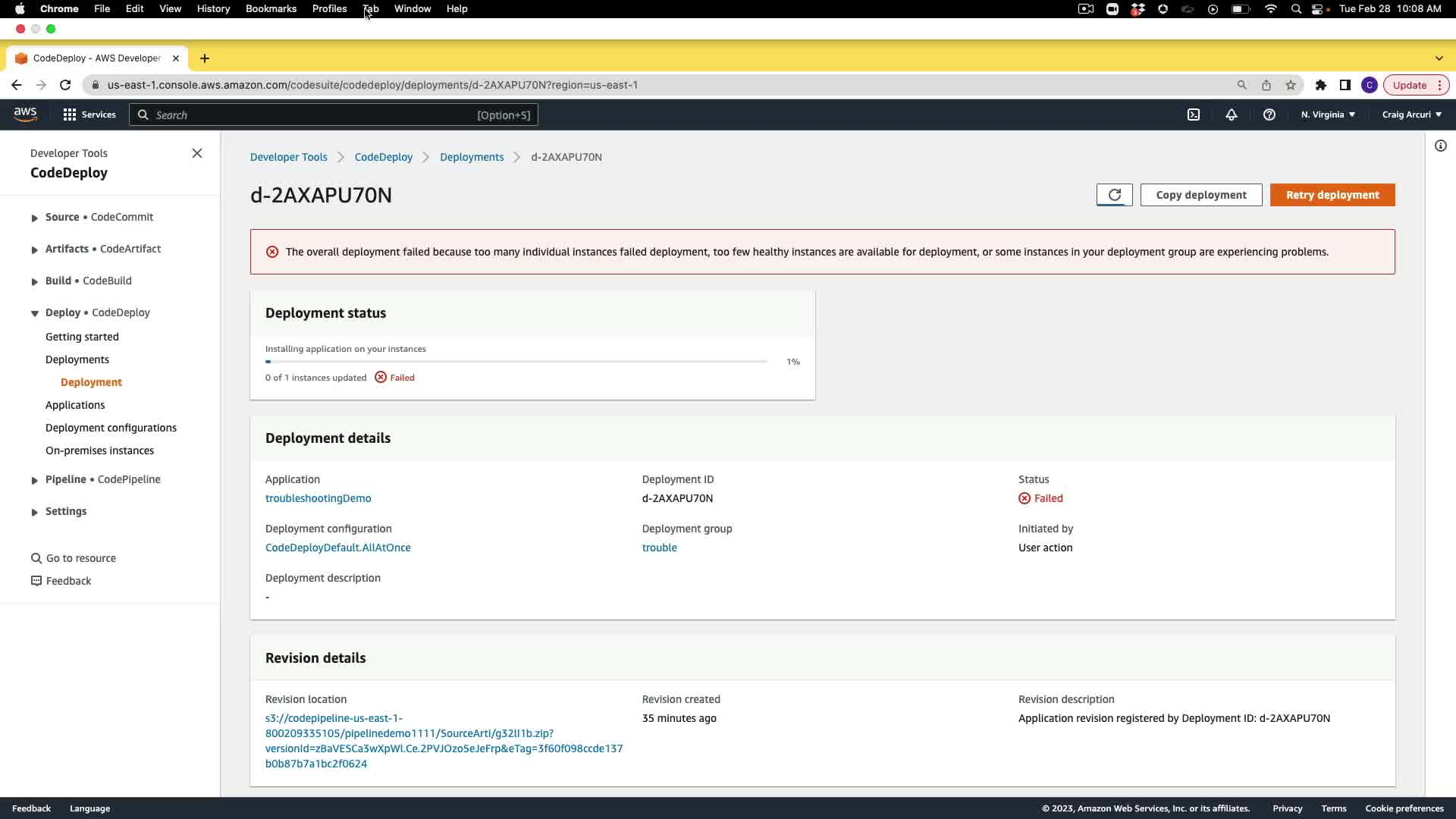This screenshot has height=819, width=1456.
Task: Open AWS CloudShell icon in header
Action: tap(1194, 115)
